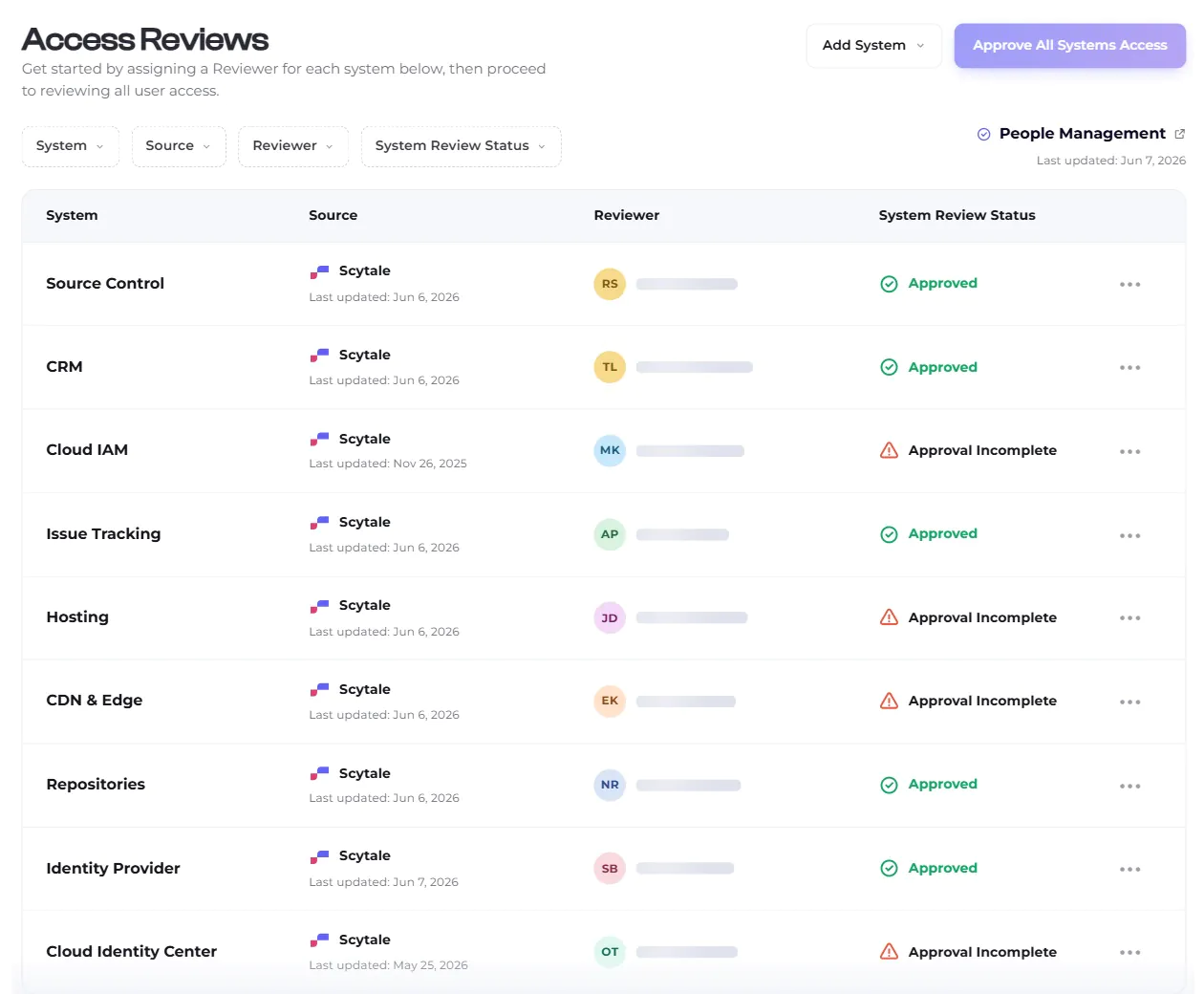
Task: Click the OT reviewer avatar
Action: pos(610,951)
